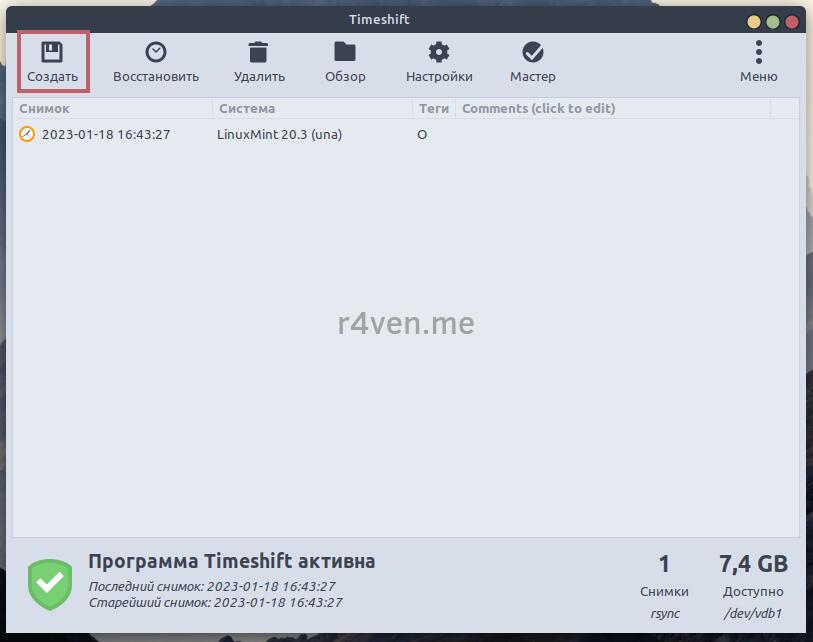
Task: Edit the snapshot's empty comment field
Action: point(610,134)
